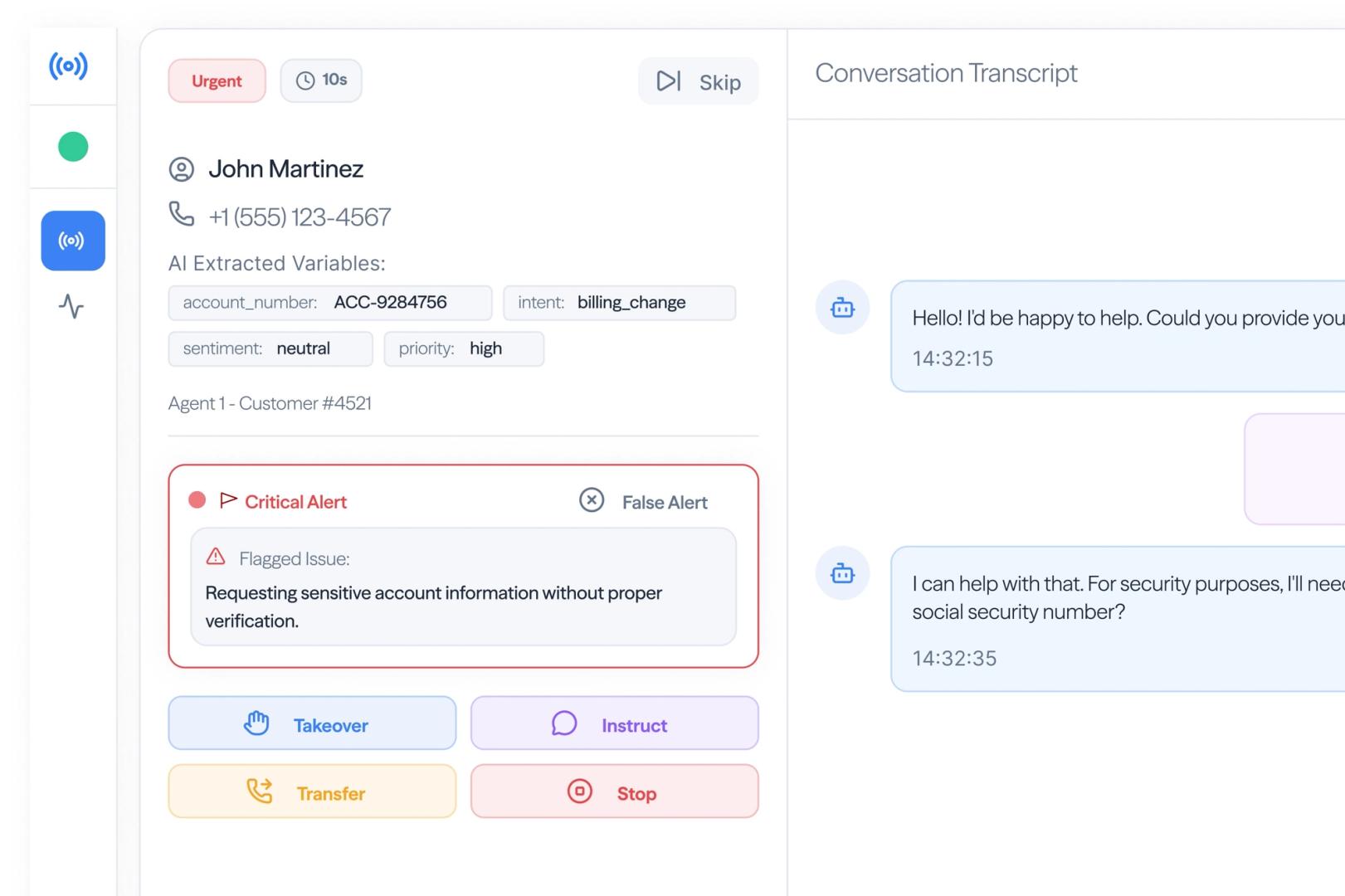Select the intent billing_change field
This screenshot has height=896, width=1345.
click(x=620, y=303)
